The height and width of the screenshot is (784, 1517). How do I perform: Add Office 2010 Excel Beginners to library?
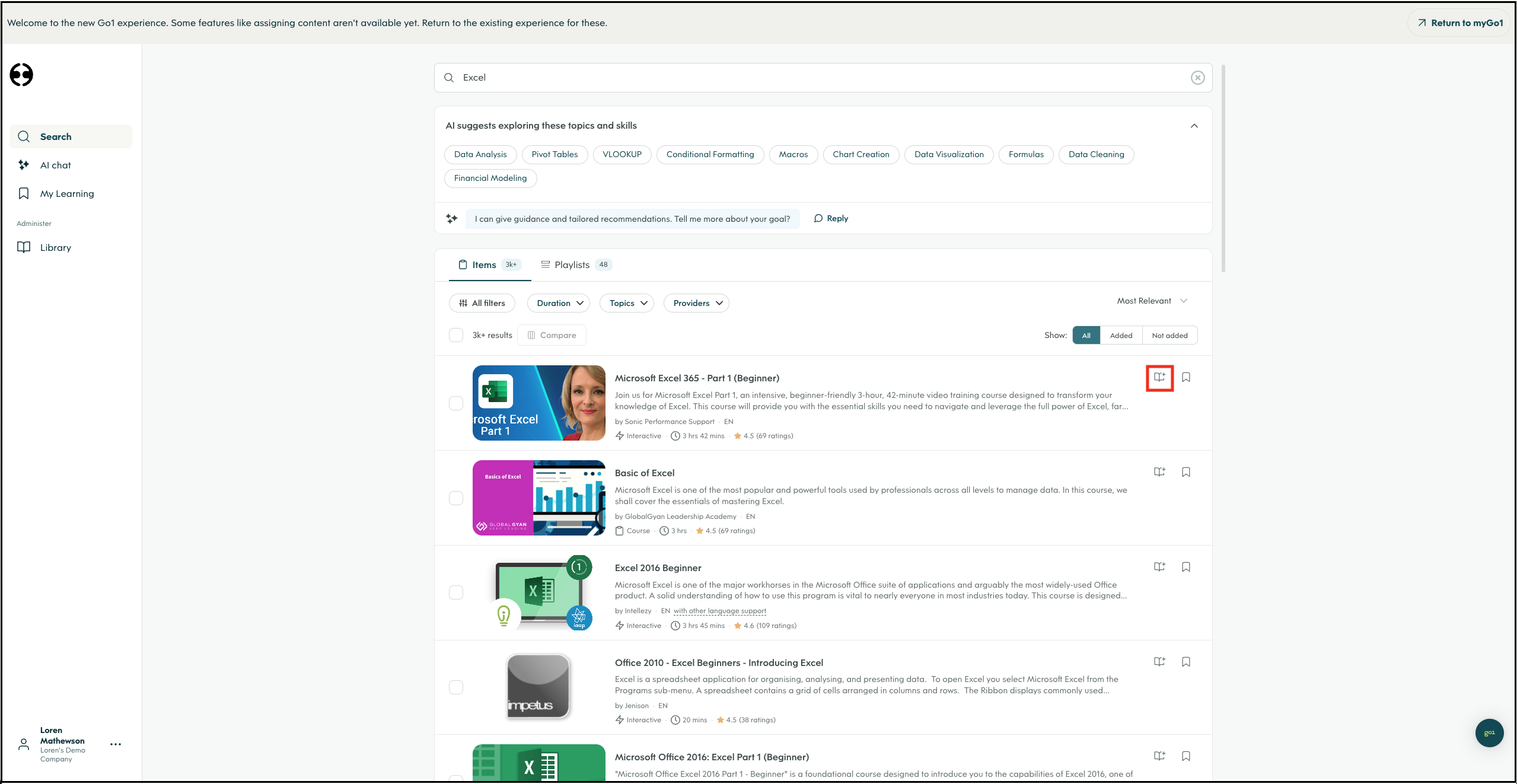1159,662
